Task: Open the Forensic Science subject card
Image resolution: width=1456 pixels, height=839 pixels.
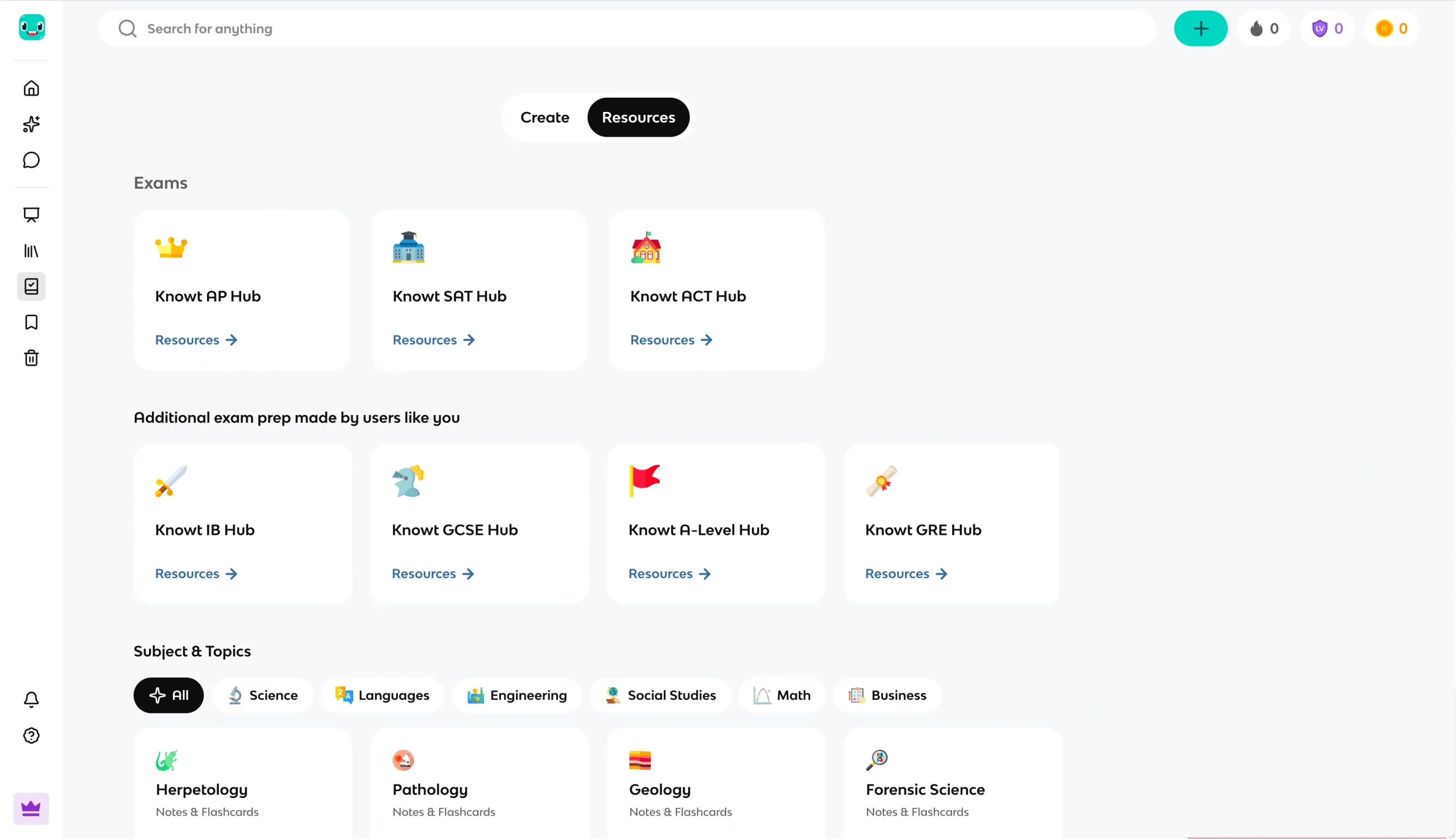Action: (953, 784)
